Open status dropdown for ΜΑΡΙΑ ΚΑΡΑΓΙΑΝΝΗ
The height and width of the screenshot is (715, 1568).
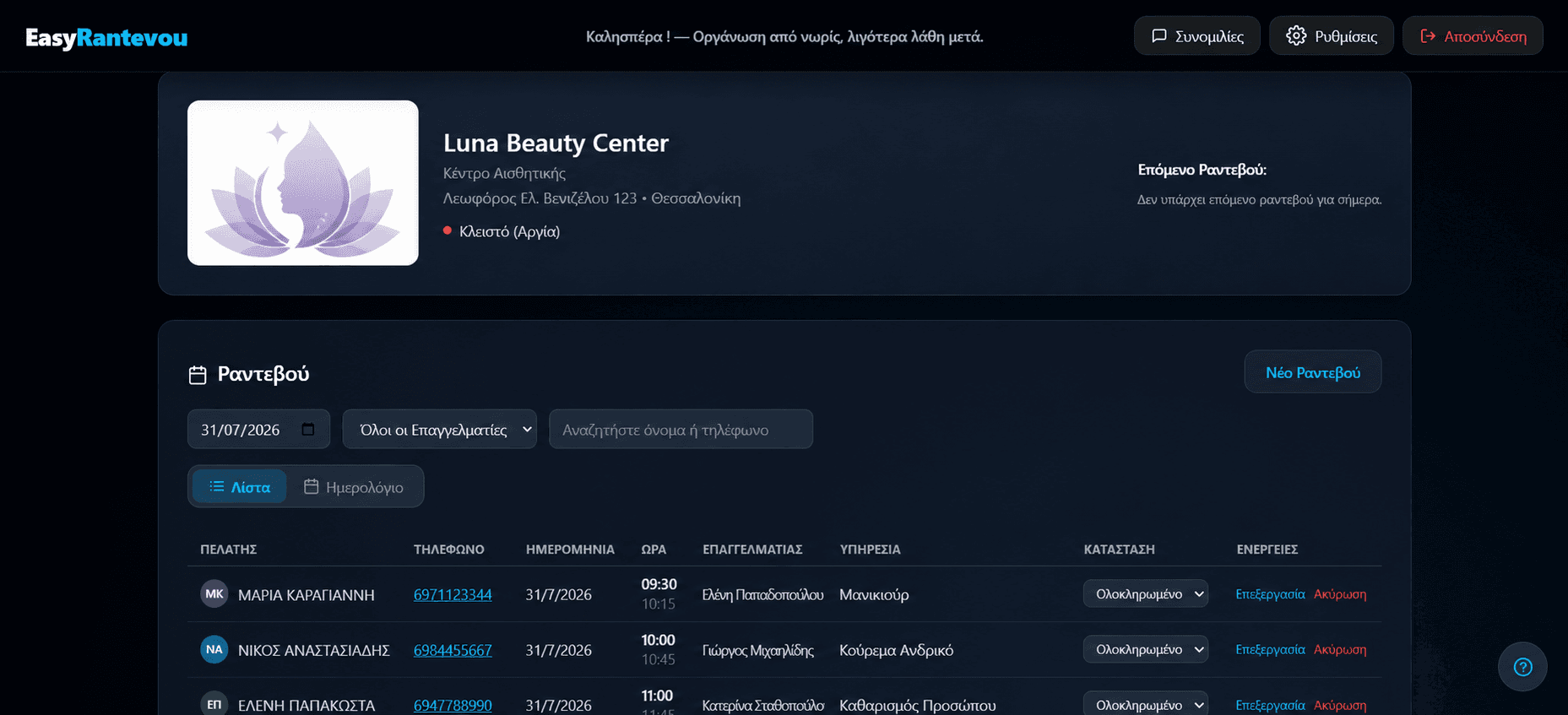click(1146, 593)
